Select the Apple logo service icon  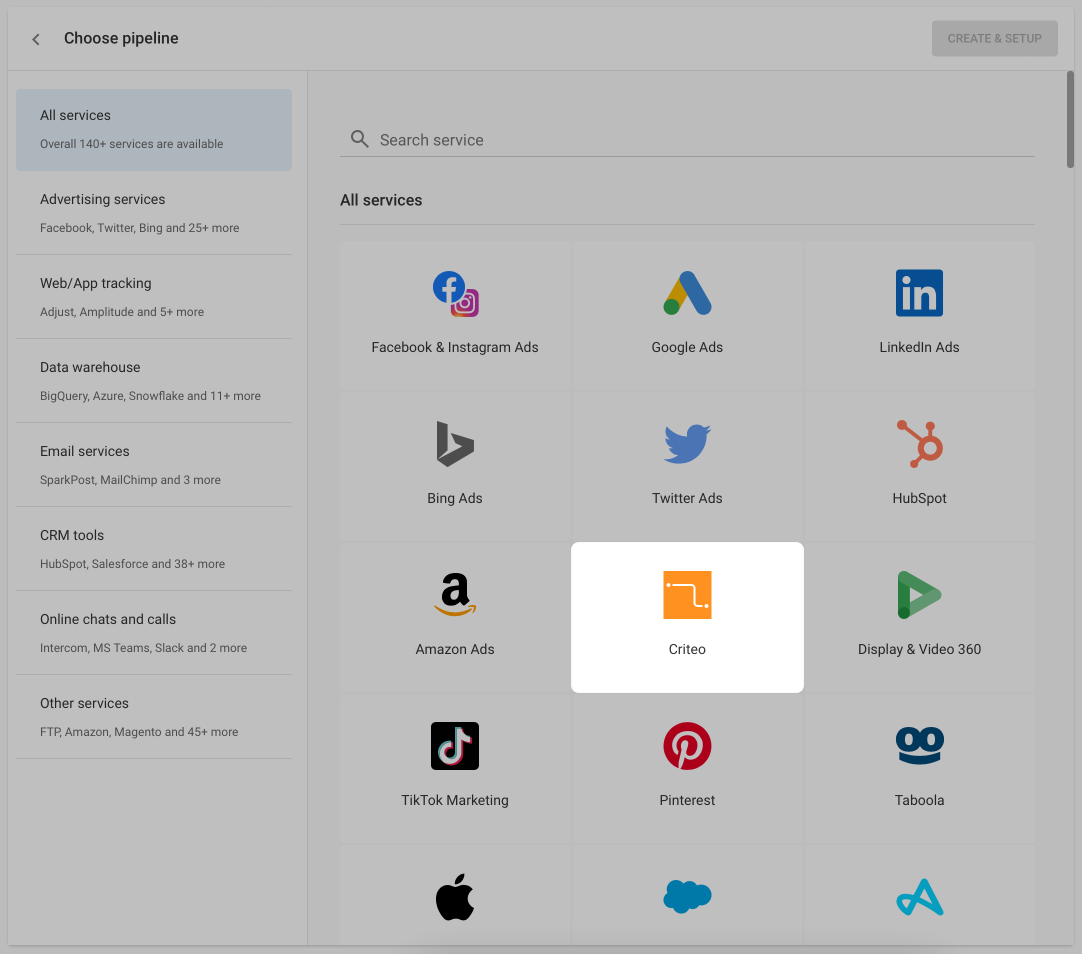click(455, 897)
